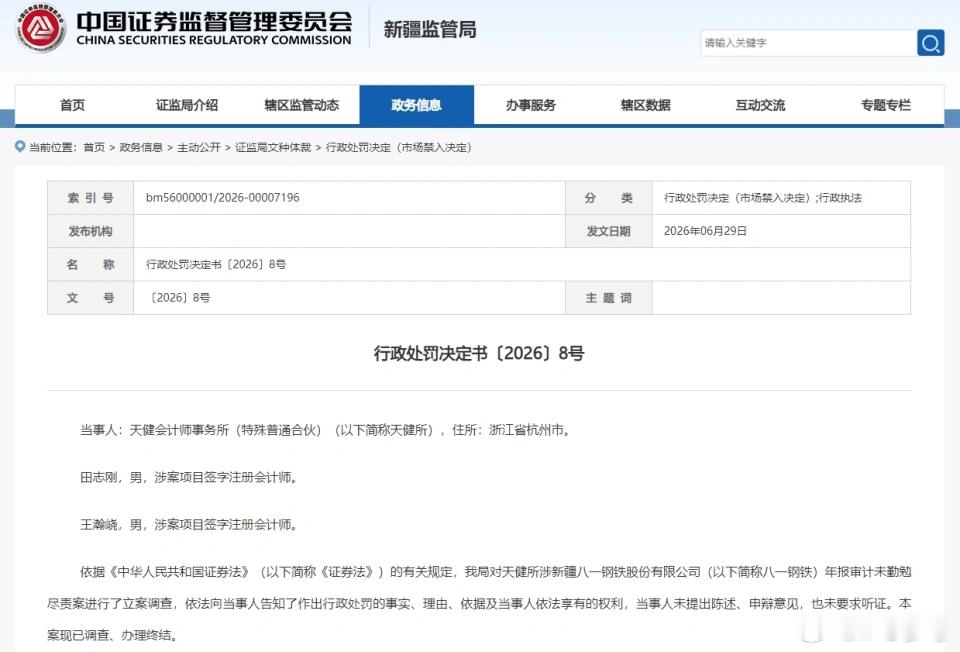Image resolution: width=960 pixels, height=652 pixels.
Task: Focus the 请输入关键字 search field
Action: click(808, 43)
